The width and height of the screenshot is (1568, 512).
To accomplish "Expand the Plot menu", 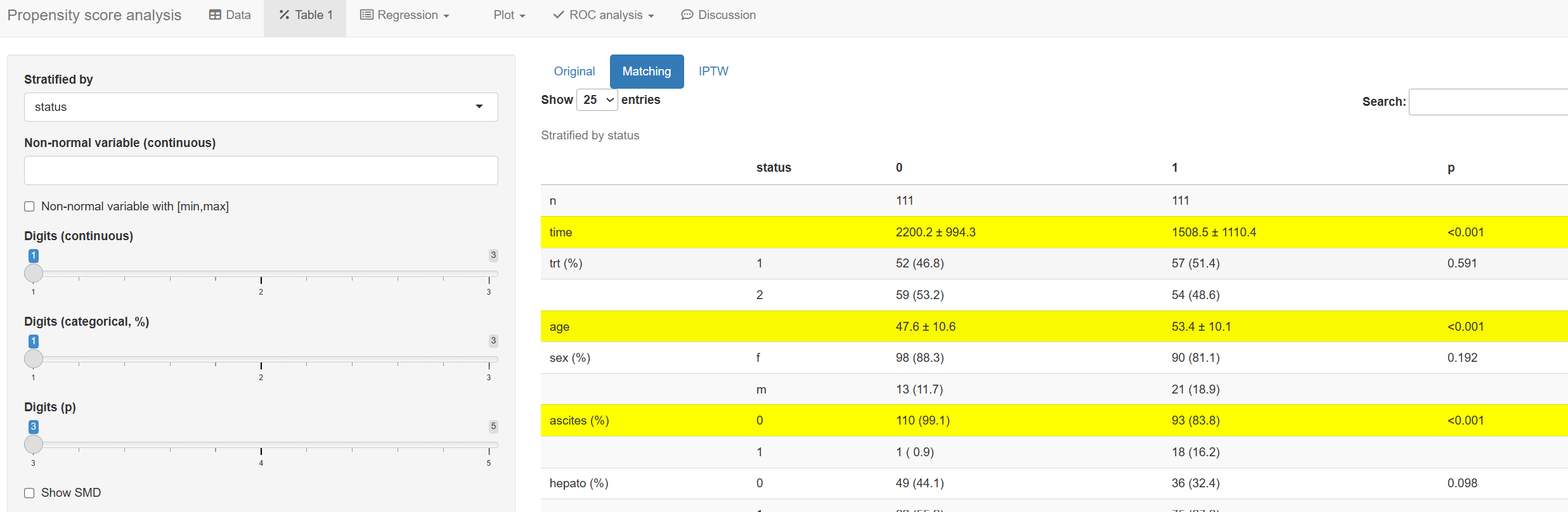I will tap(509, 15).
